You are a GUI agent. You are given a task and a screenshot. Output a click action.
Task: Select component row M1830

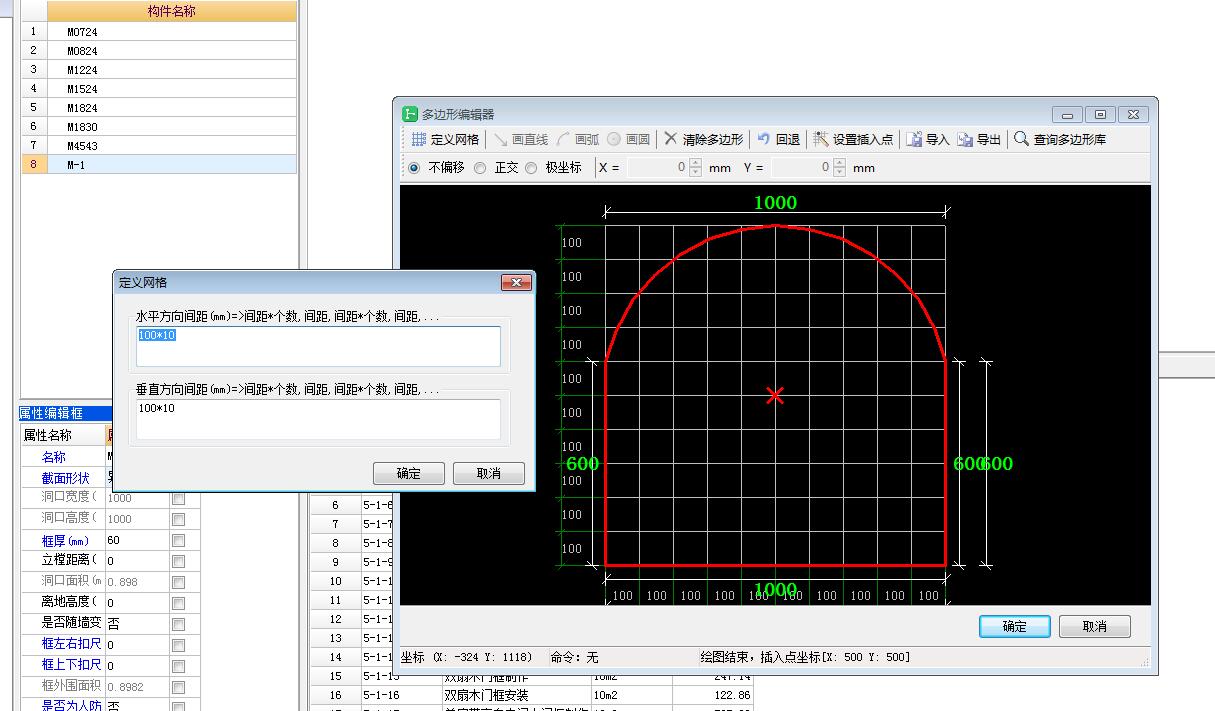[x=160, y=127]
